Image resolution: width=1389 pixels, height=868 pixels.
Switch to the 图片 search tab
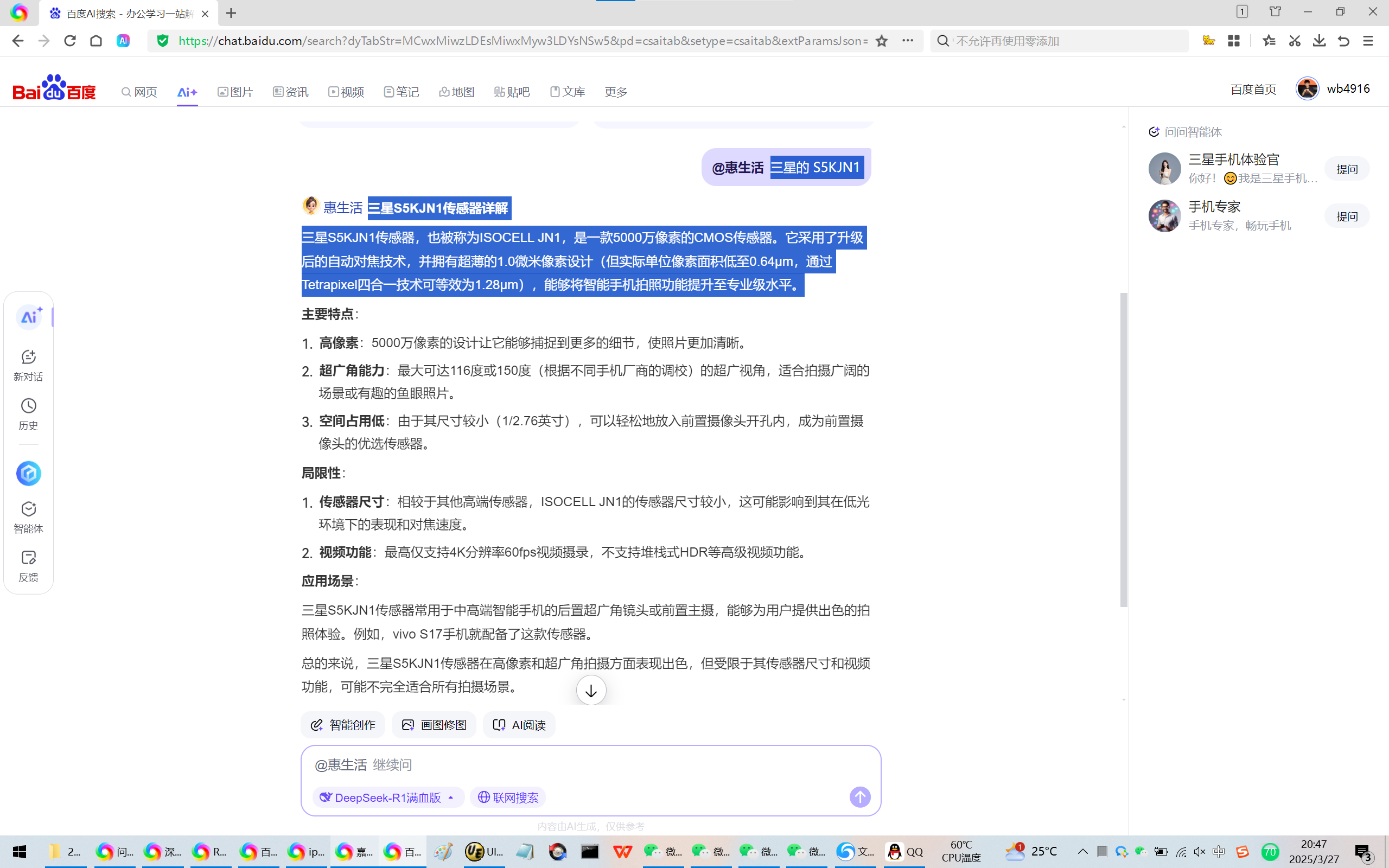[235, 92]
